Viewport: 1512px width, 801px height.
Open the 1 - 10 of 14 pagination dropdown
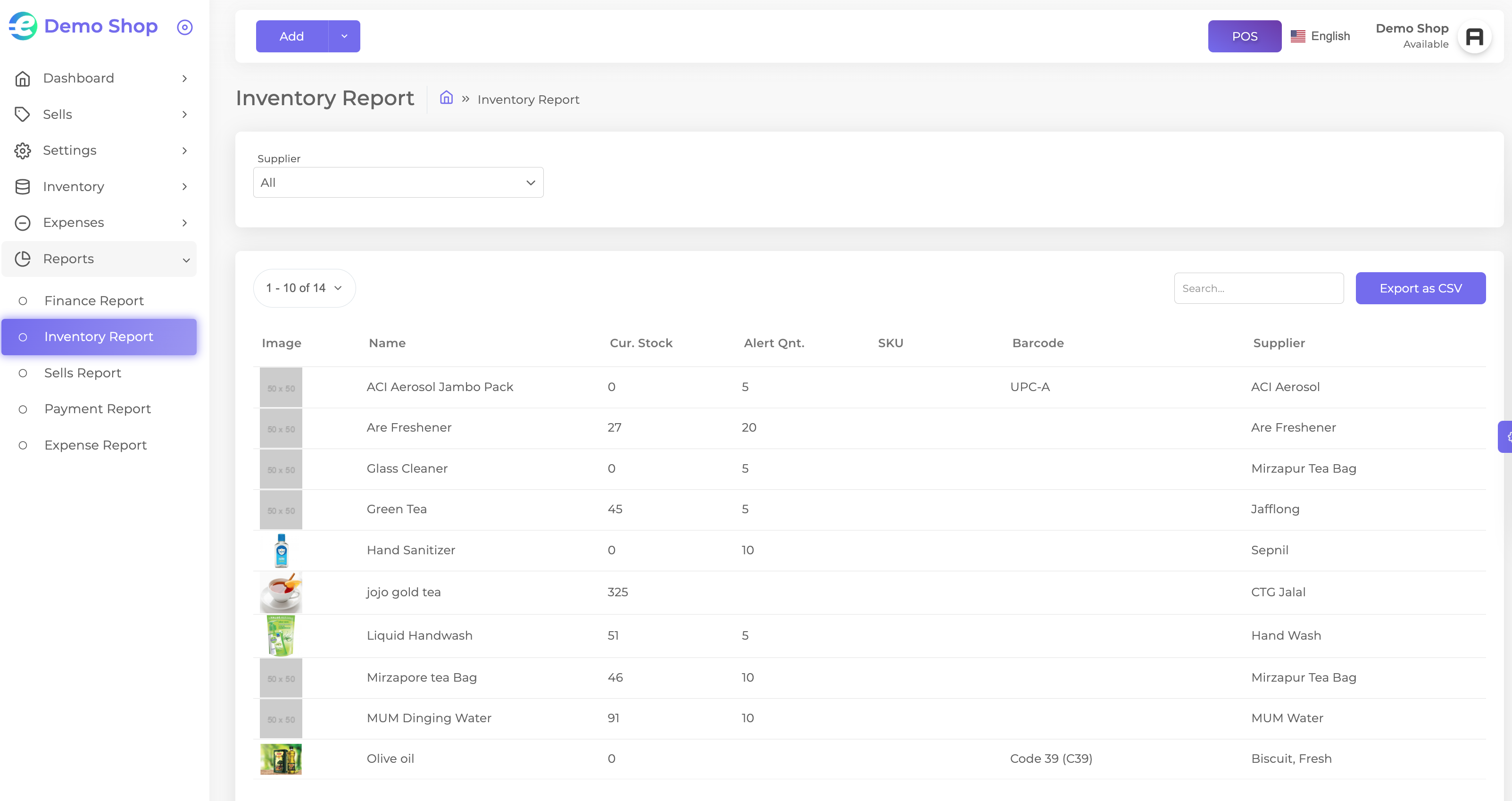pos(304,288)
